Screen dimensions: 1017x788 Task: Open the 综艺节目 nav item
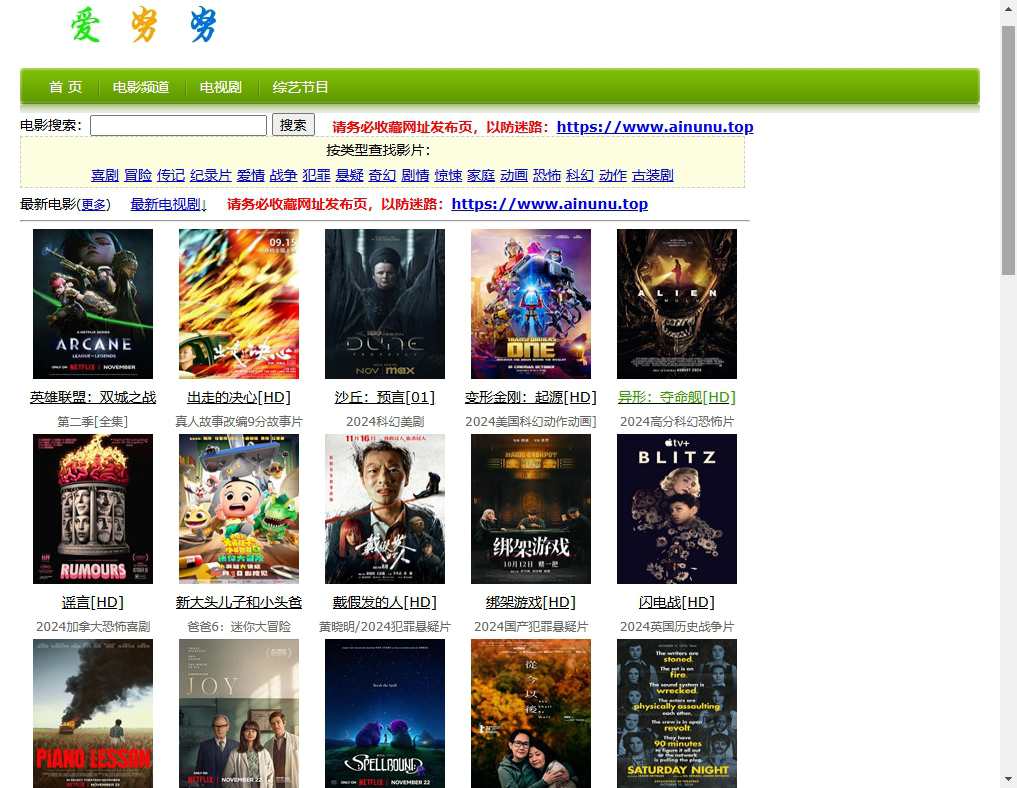point(300,87)
